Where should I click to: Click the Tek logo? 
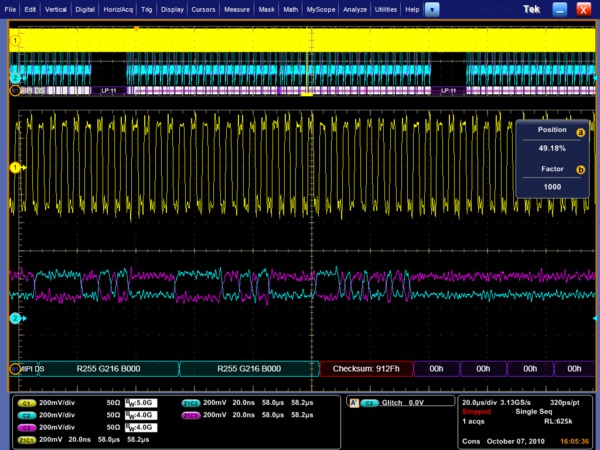click(532, 10)
